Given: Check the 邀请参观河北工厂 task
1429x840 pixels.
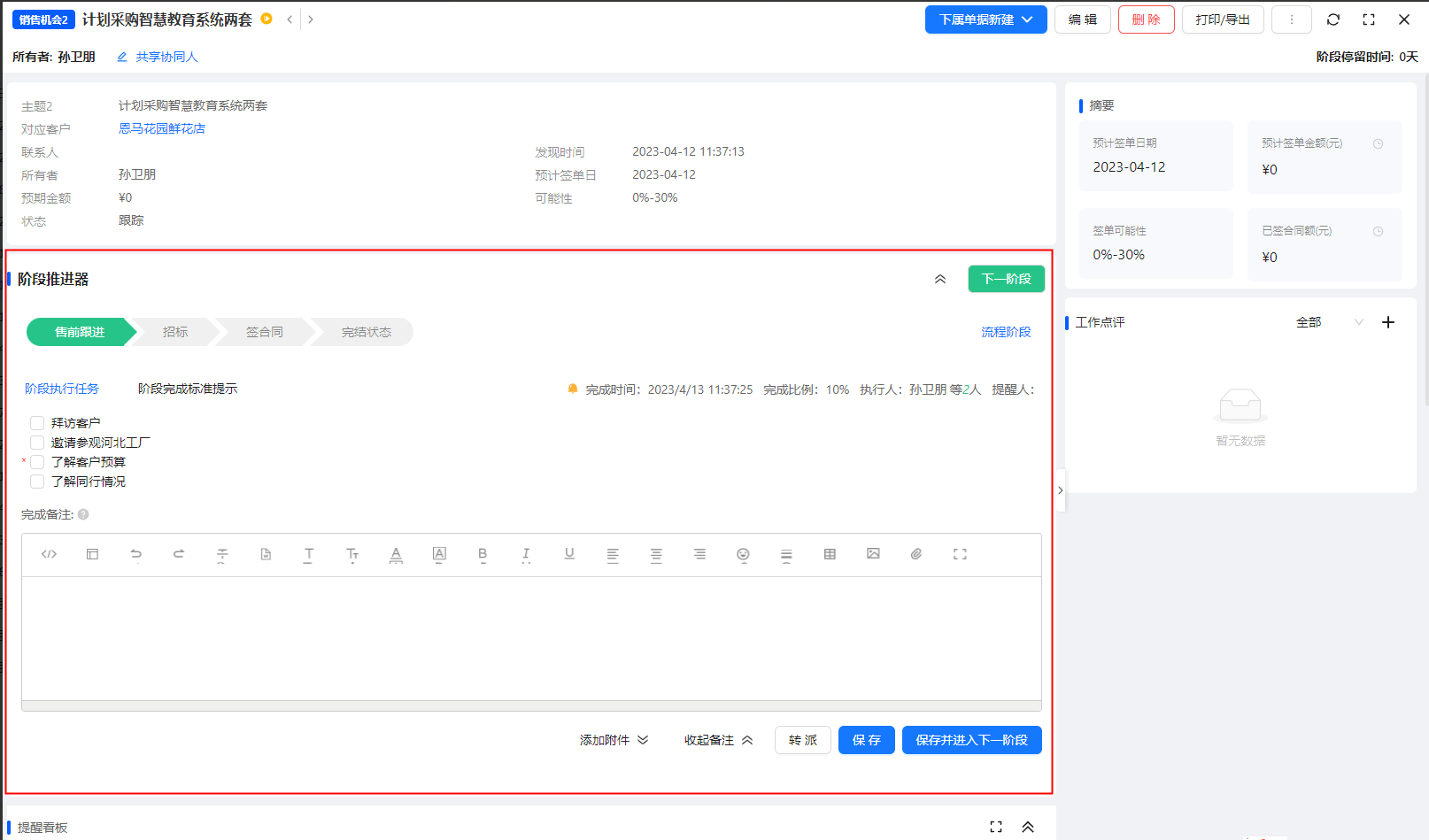Looking at the screenshot, I should click(x=37, y=443).
